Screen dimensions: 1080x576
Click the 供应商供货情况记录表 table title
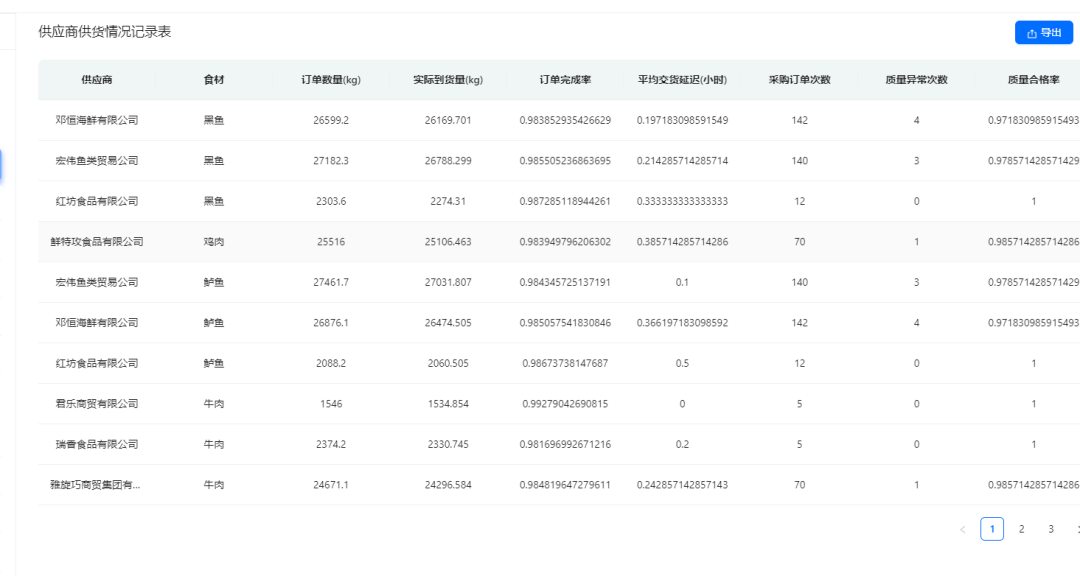[105, 32]
